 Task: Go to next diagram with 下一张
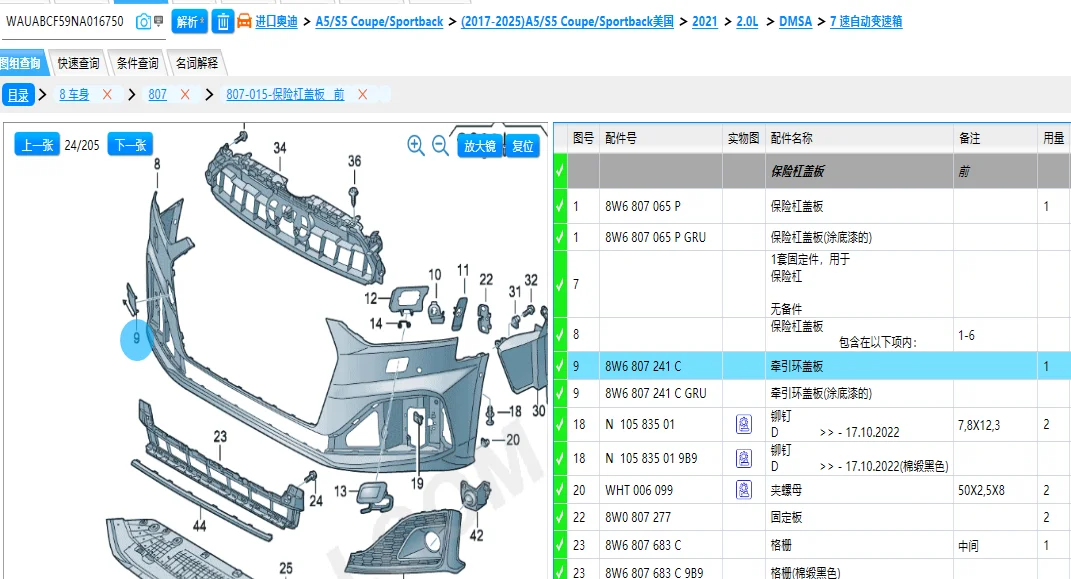click(130, 145)
